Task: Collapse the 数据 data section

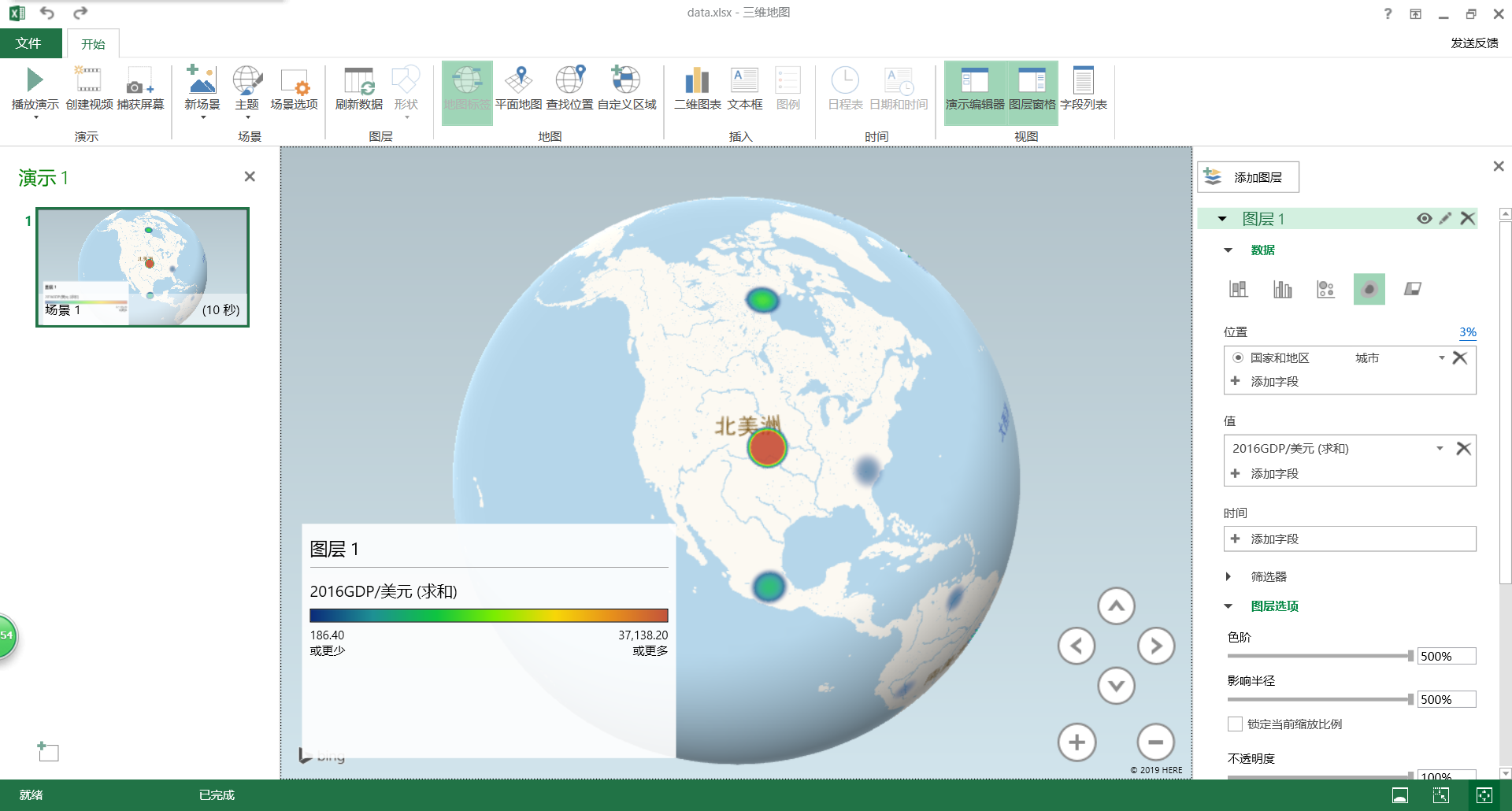Action: pos(1228,250)
